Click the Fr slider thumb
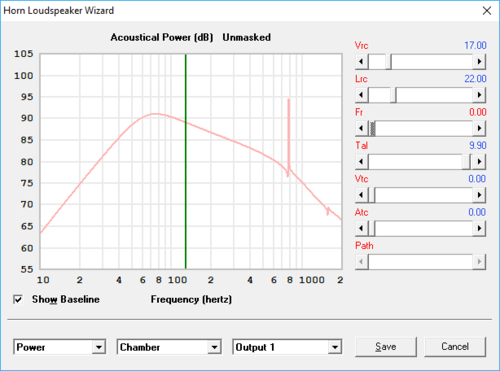The width and height of the screenshot is (500, 371). coord(373,128)
